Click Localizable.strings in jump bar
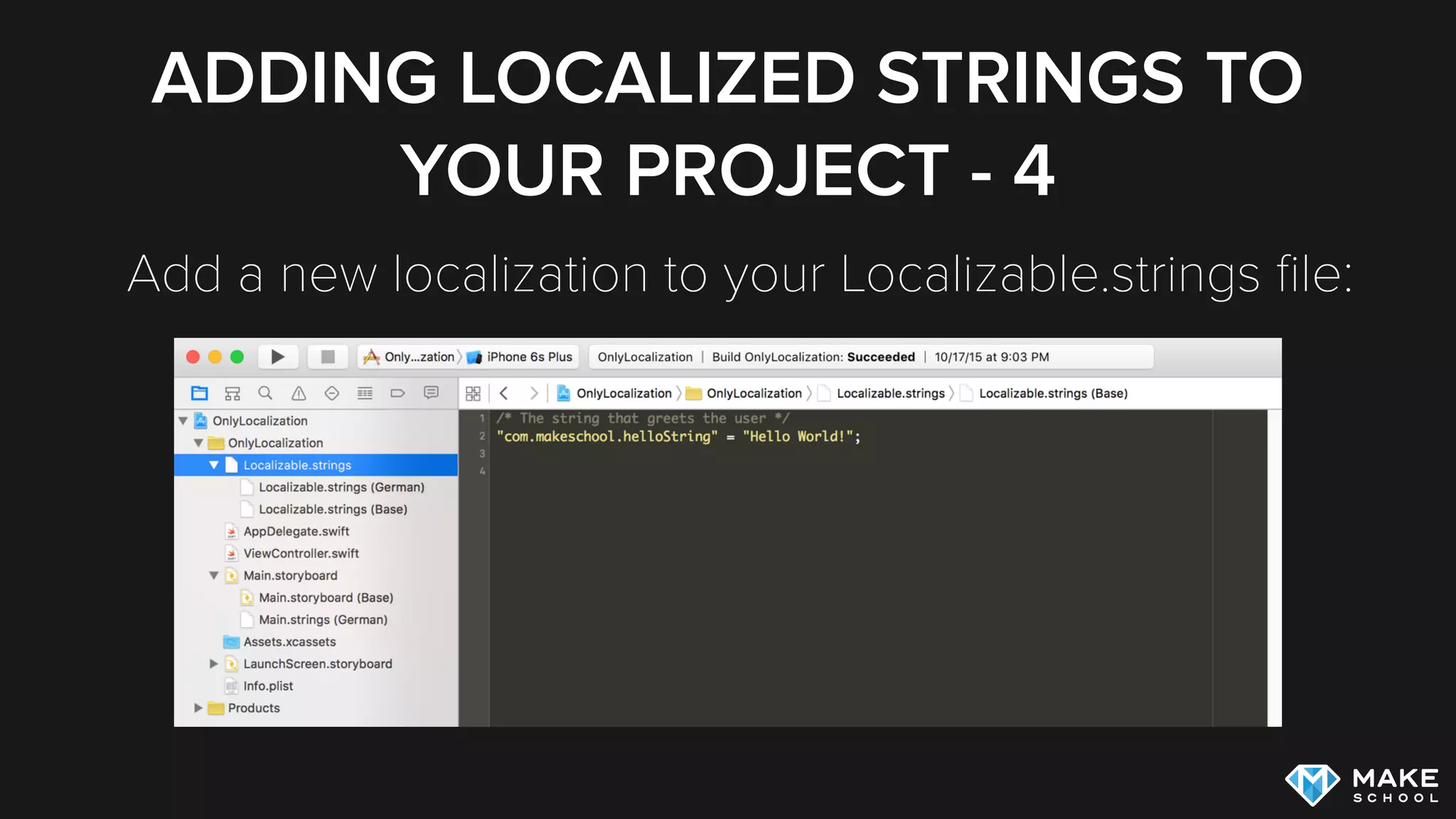This screenshot has height=819, width=1456. (882, 393)
